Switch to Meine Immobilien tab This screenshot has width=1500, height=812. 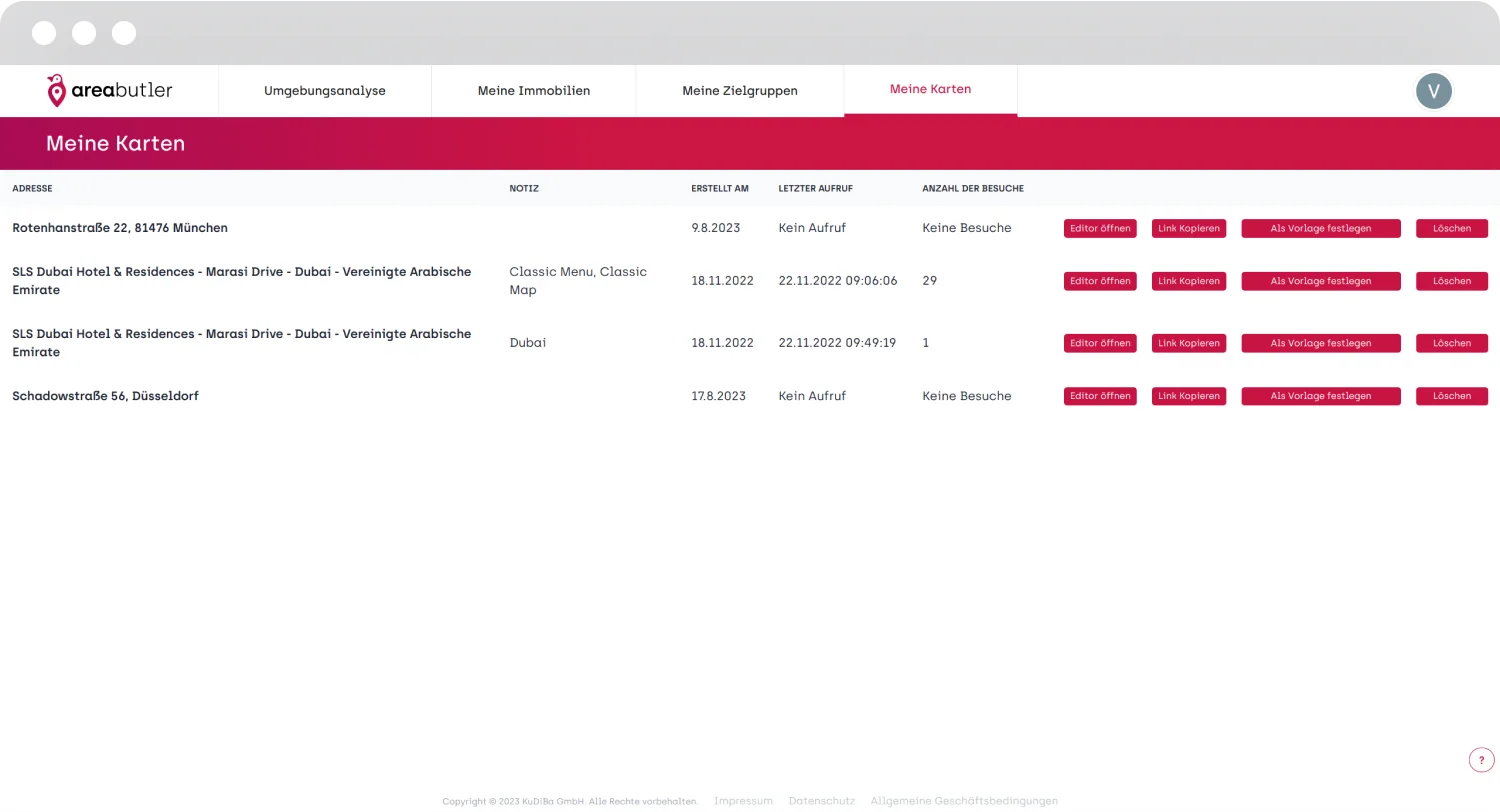[x=534, y=91]
